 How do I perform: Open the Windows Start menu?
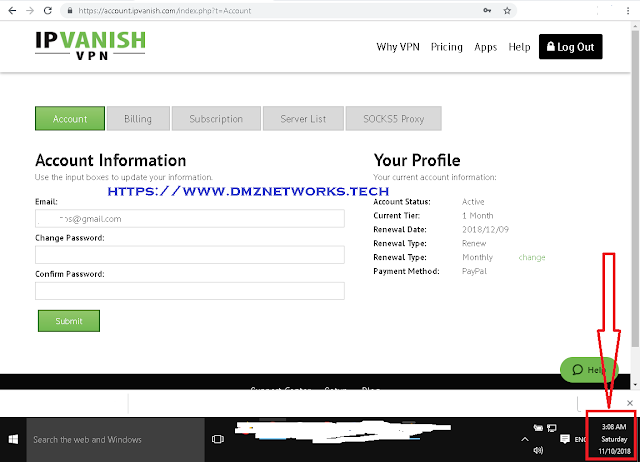(x=13, y=440)
